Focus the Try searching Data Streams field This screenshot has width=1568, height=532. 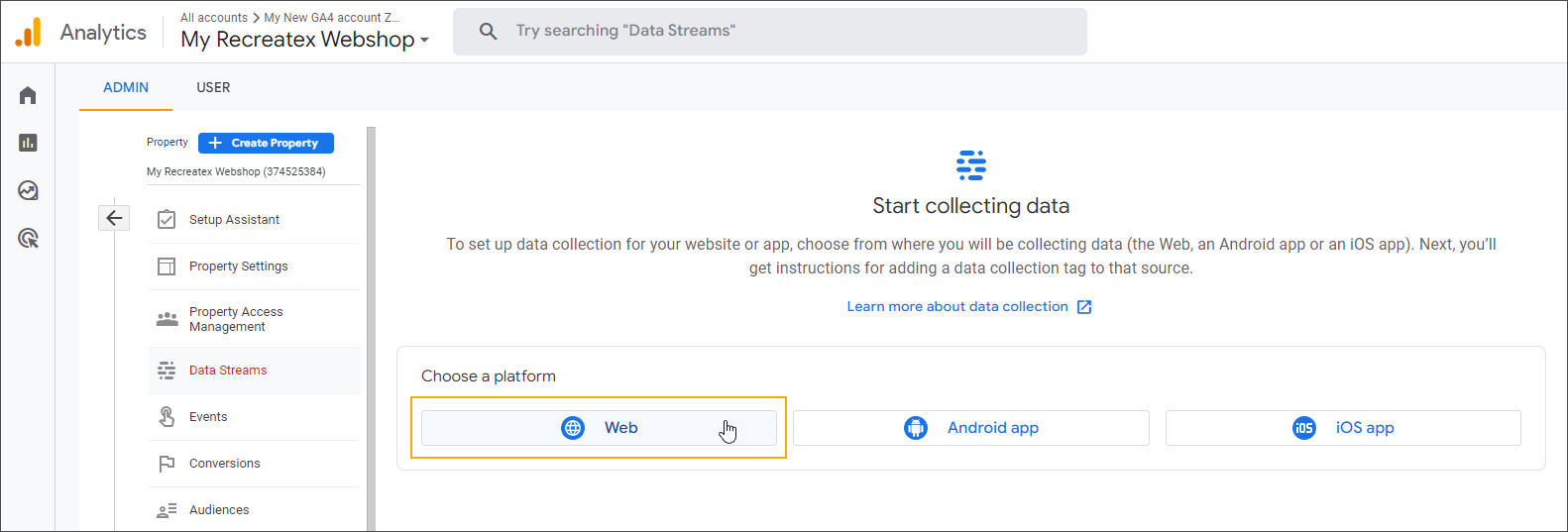(x=783, y=32)
